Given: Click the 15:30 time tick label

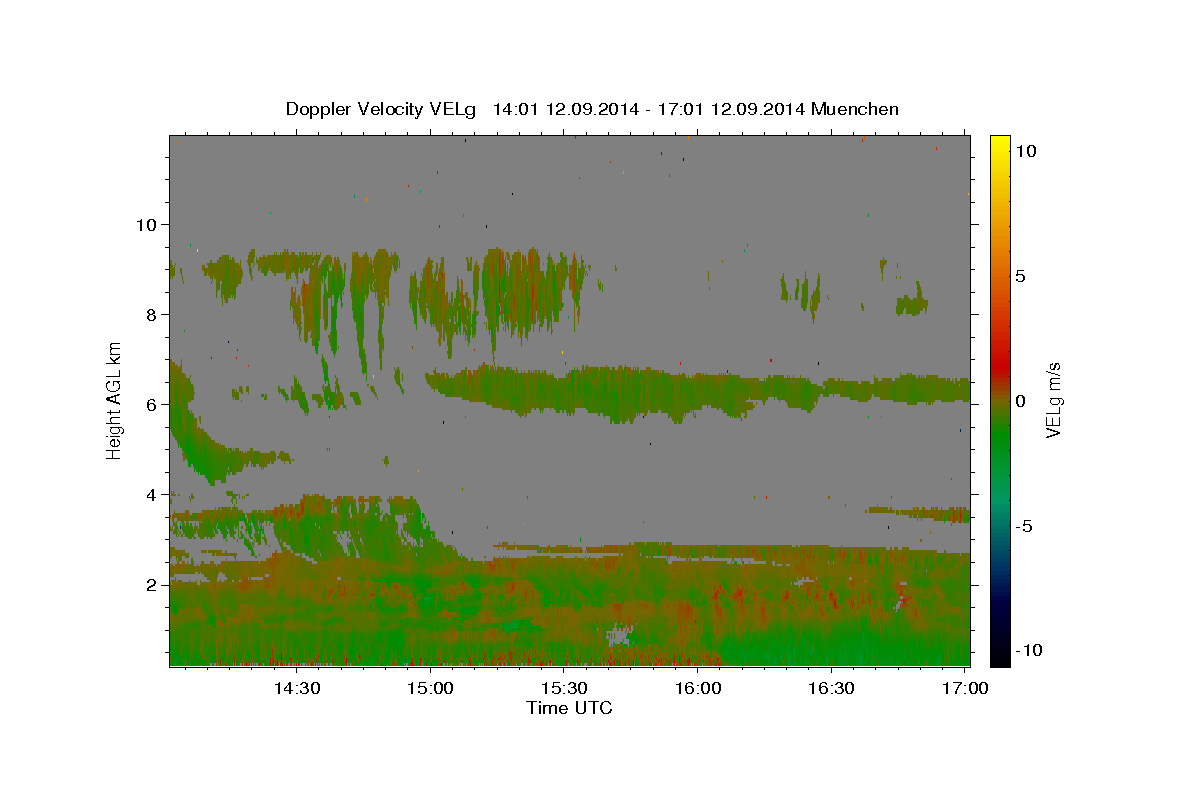Looking at the screenshot, I should point(565,688).
